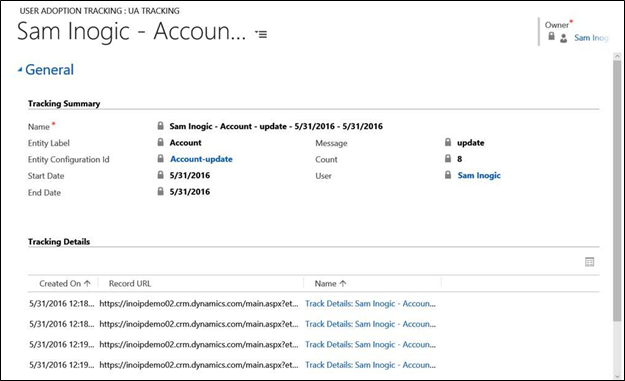This screenshot has width=625, height=381.
Task: Open first Track Details record link
Action: point(370,304)
